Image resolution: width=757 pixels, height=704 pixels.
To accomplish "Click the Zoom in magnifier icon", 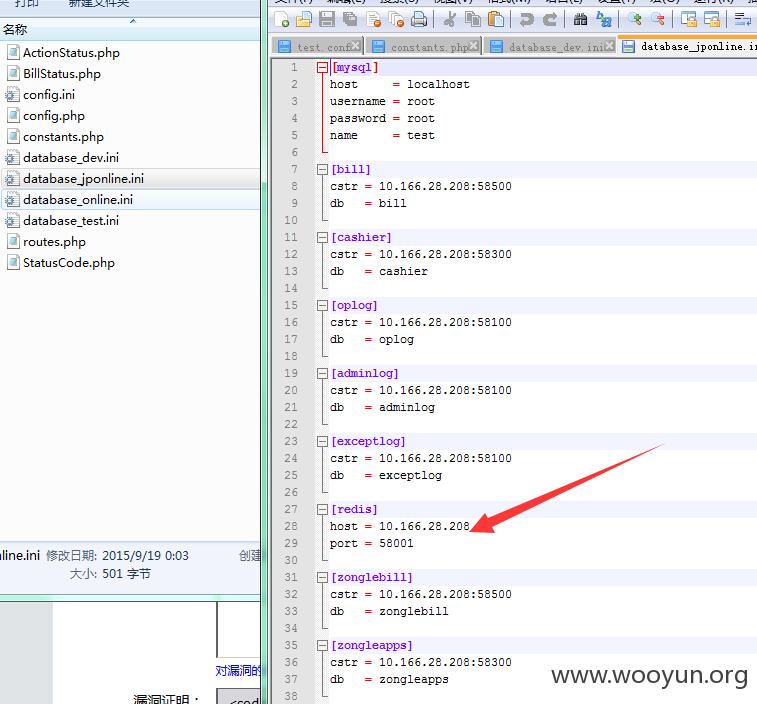I will (x=635, y=19).
